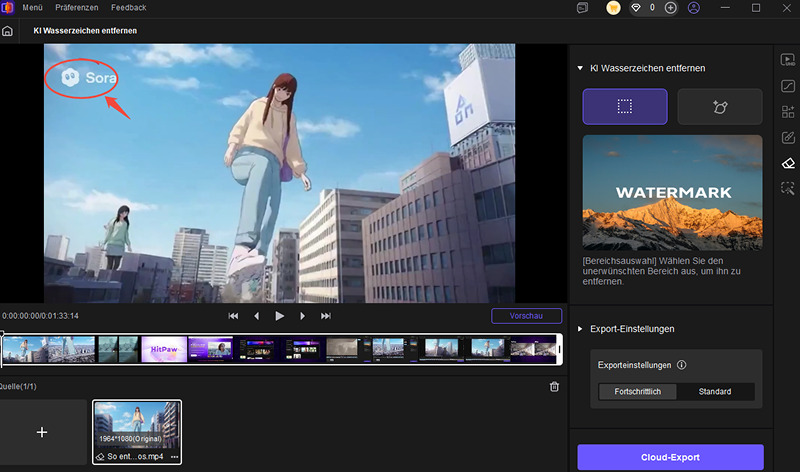800x472 pixels.
Task: Delete source with the trash icon
Action: 554,387
